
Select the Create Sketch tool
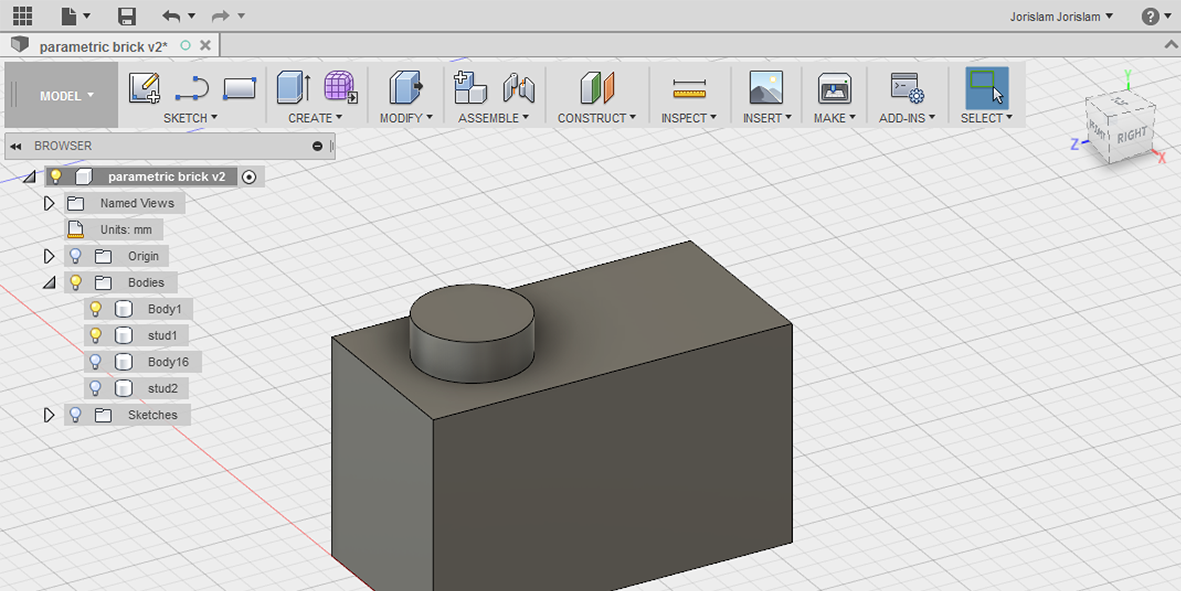point(144,88)
